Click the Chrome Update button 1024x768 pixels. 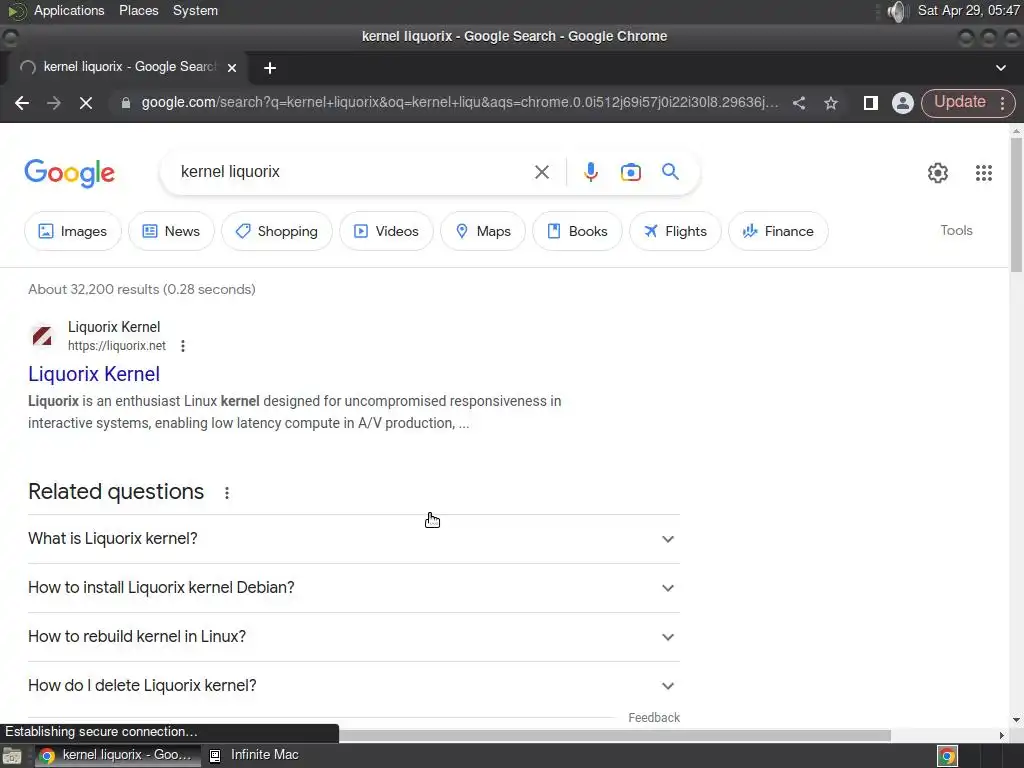coord(959,102)
